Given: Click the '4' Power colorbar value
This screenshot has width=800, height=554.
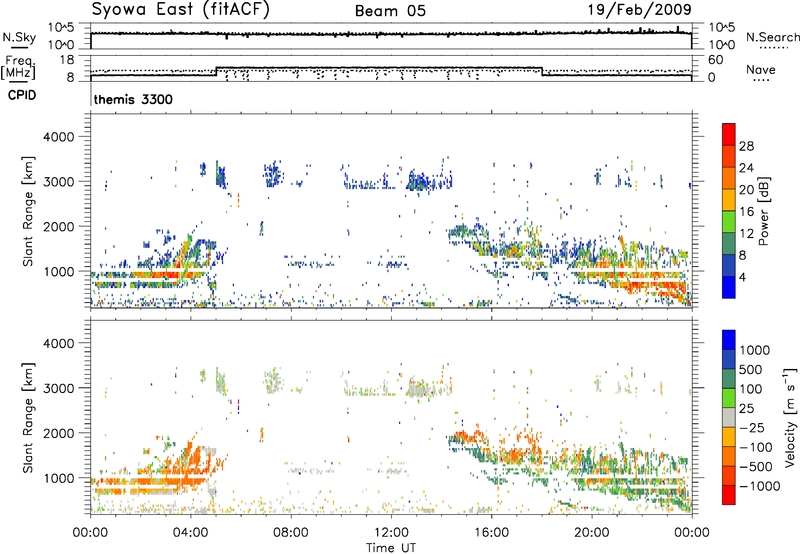Looking at the screenshot, I should point(742,277).
